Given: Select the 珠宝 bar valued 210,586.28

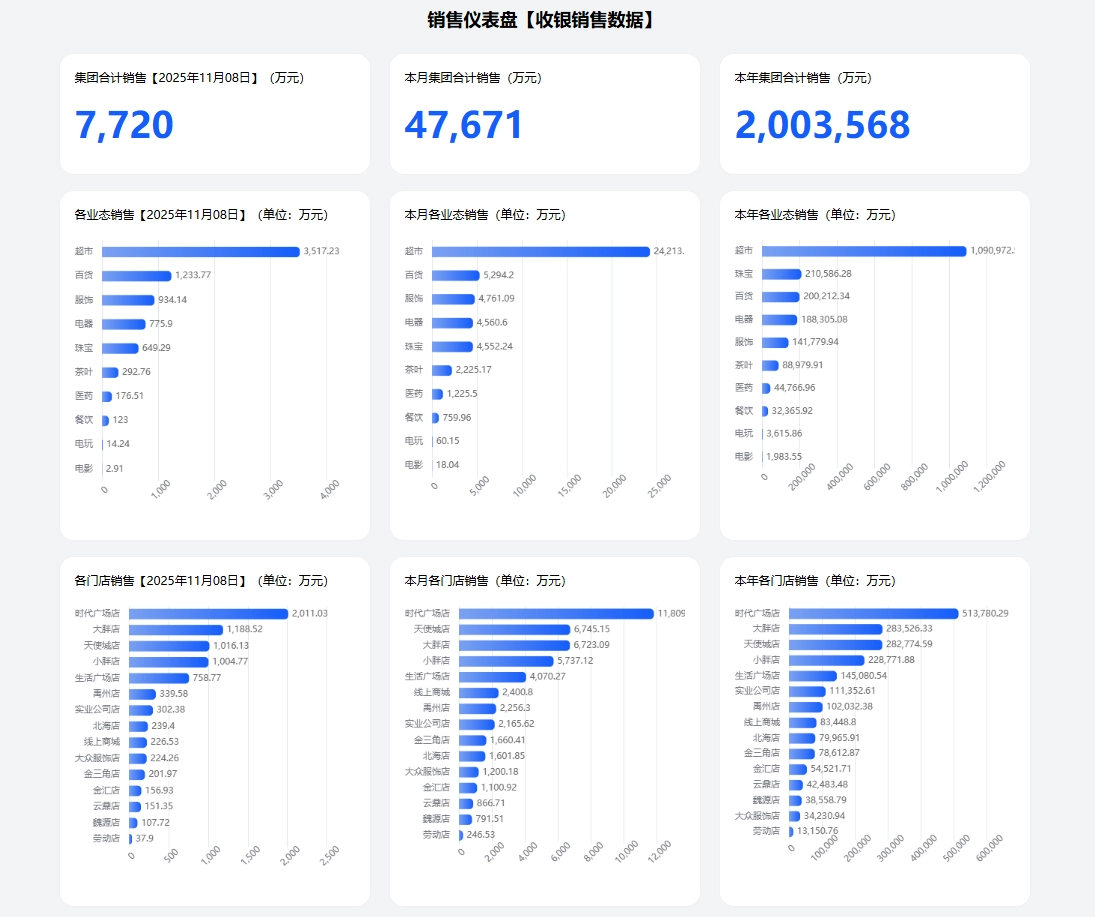Looking at the screenshot, I should pos(781,274).
